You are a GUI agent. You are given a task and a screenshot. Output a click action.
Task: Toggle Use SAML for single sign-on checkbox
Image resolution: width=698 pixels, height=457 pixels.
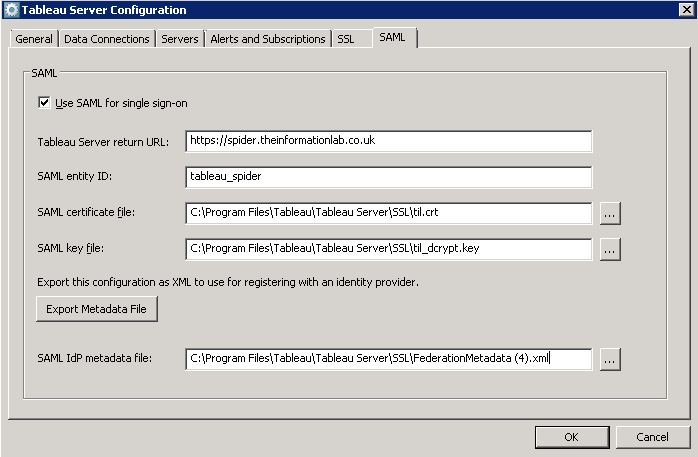(44, 102)
